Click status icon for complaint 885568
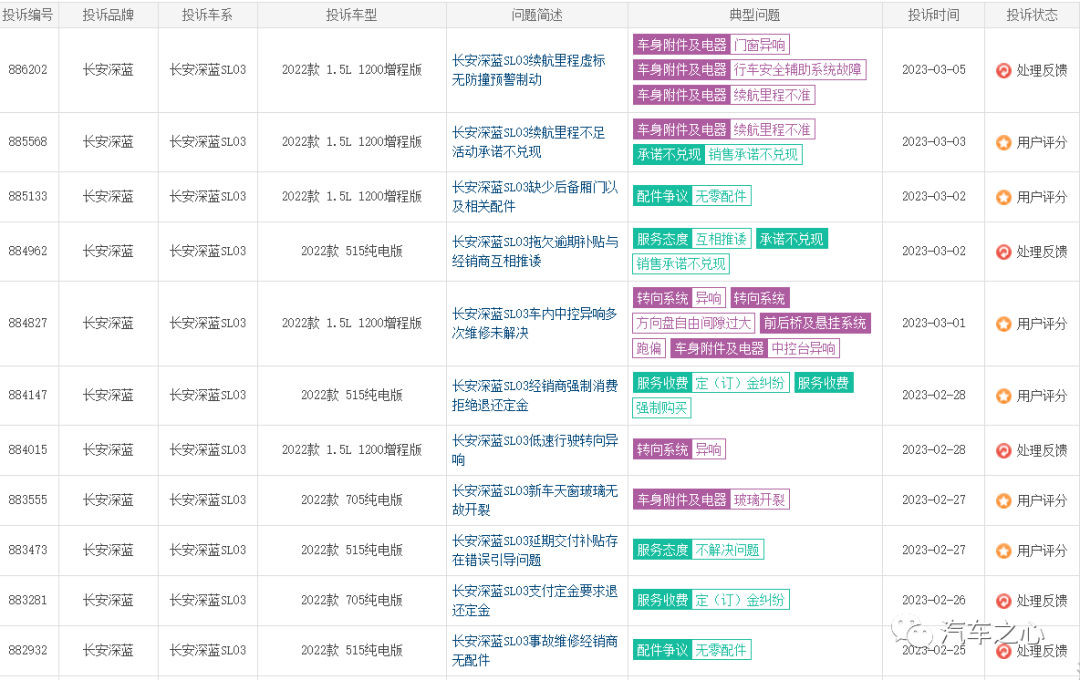1080x680 pixels. 1004,143
